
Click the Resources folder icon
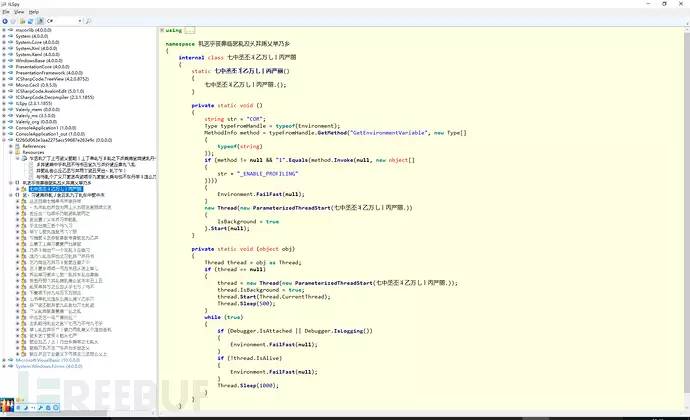coord(18,152)
